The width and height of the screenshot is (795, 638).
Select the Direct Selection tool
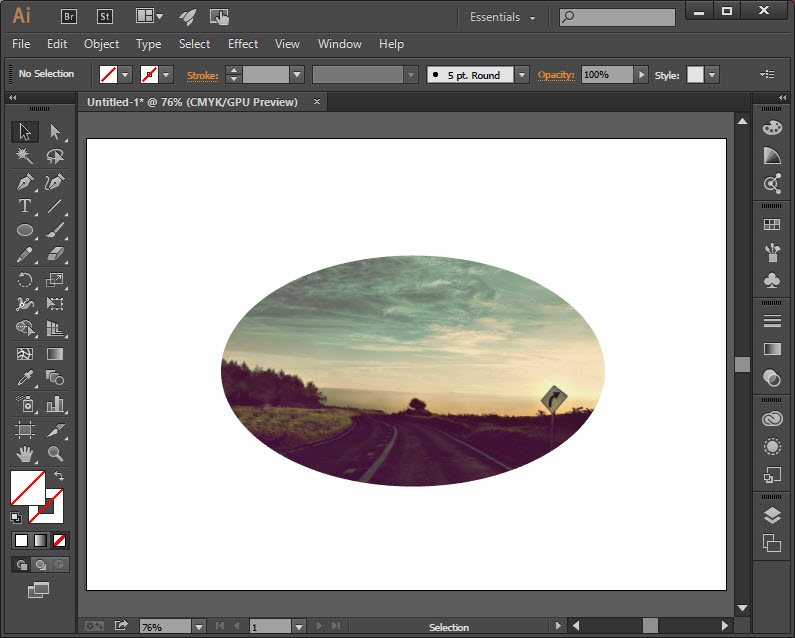pyautogui.click(x=55, y=132)
